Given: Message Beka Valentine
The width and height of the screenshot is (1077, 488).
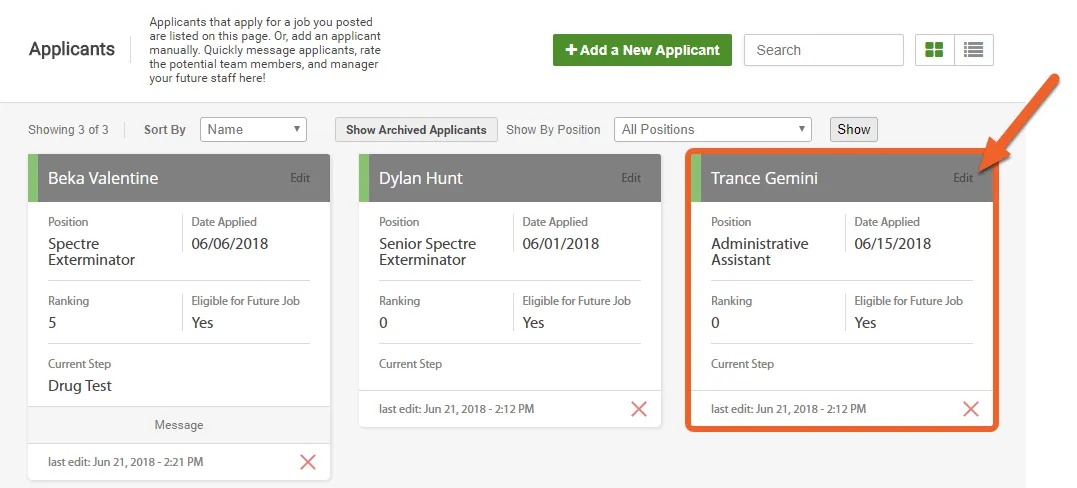Looking at the screenshot, I should [x=179, y=425].
